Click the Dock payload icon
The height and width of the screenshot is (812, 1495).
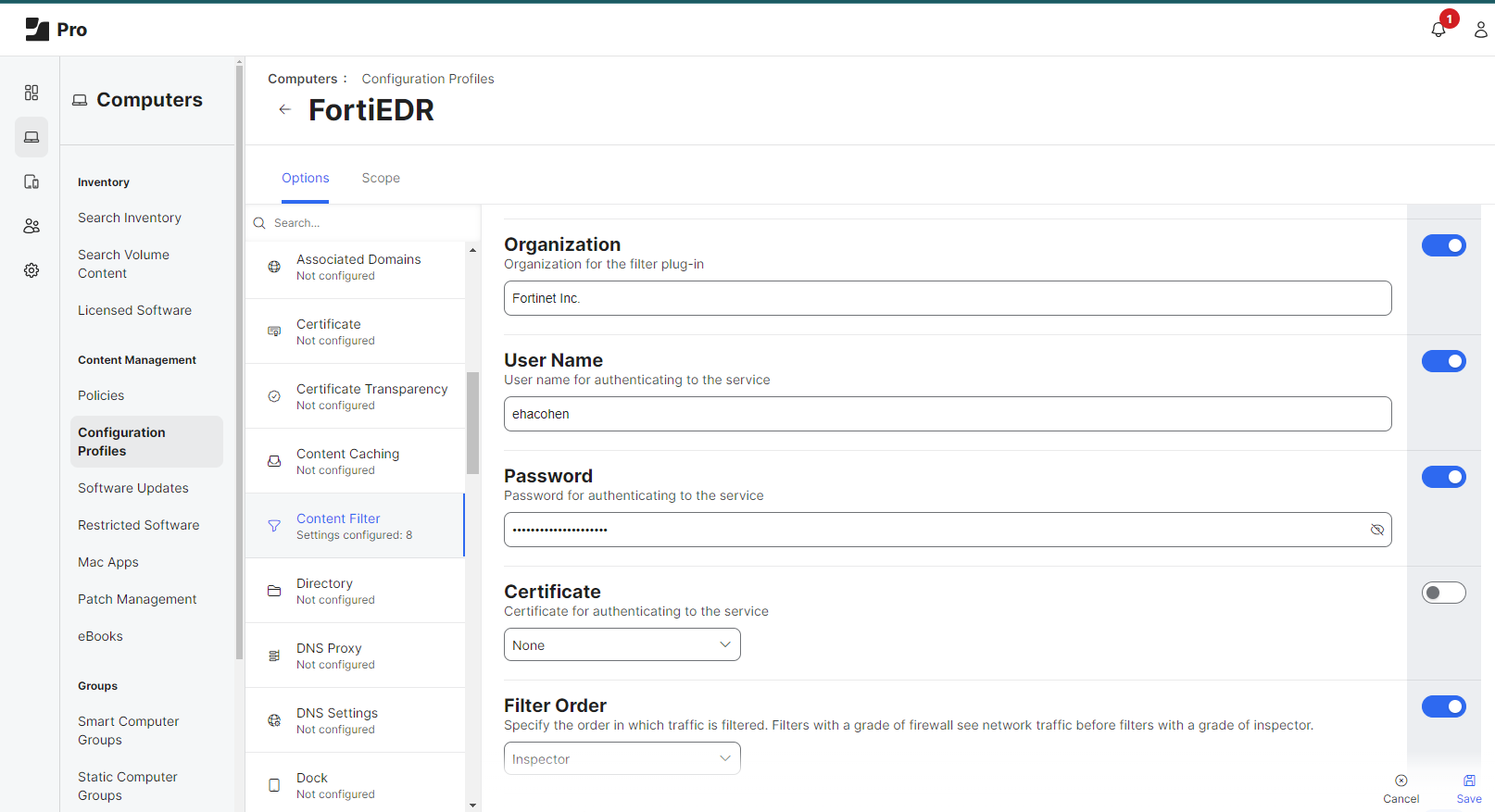(274, 785)
